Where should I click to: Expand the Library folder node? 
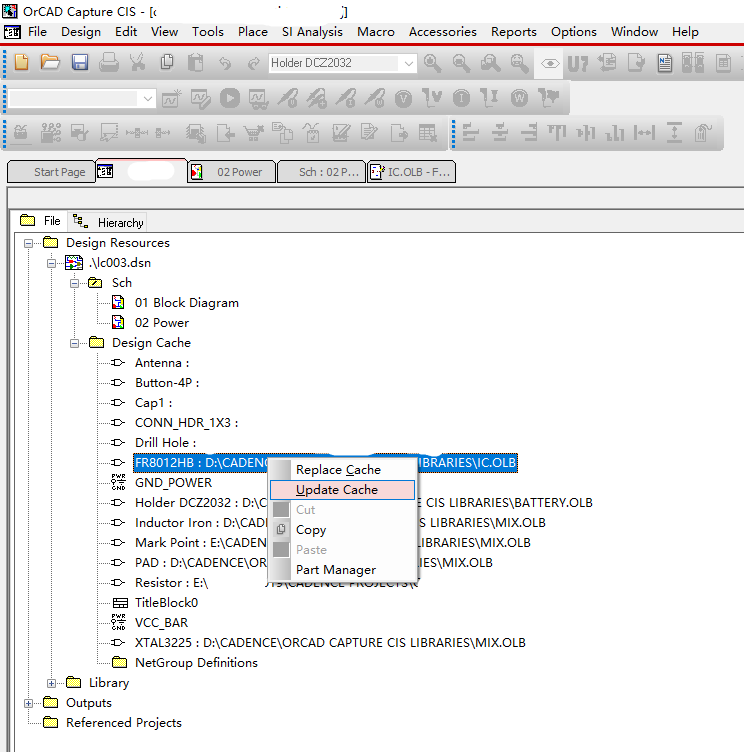51,683
